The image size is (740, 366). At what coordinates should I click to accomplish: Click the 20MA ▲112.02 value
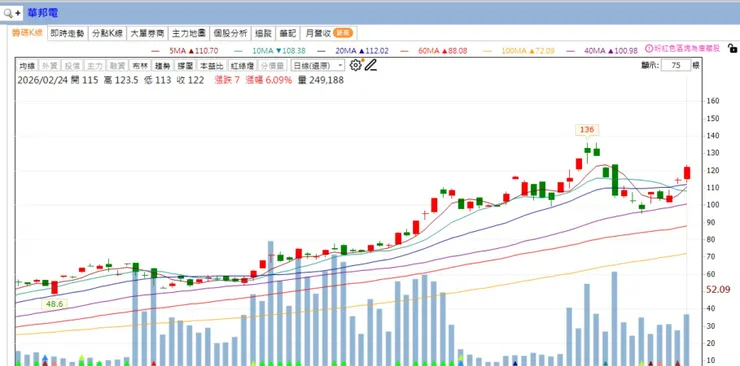[x=362, y=51]
